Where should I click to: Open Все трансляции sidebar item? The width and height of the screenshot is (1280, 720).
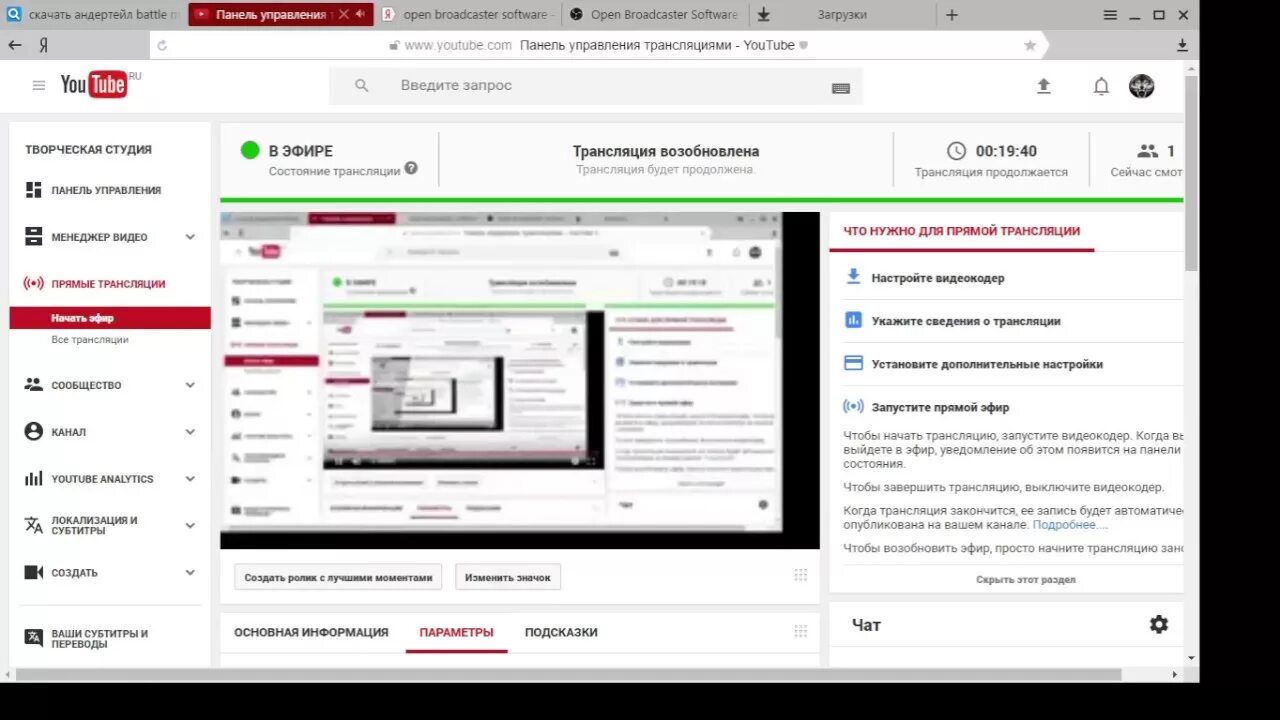(x=90, y=340)
